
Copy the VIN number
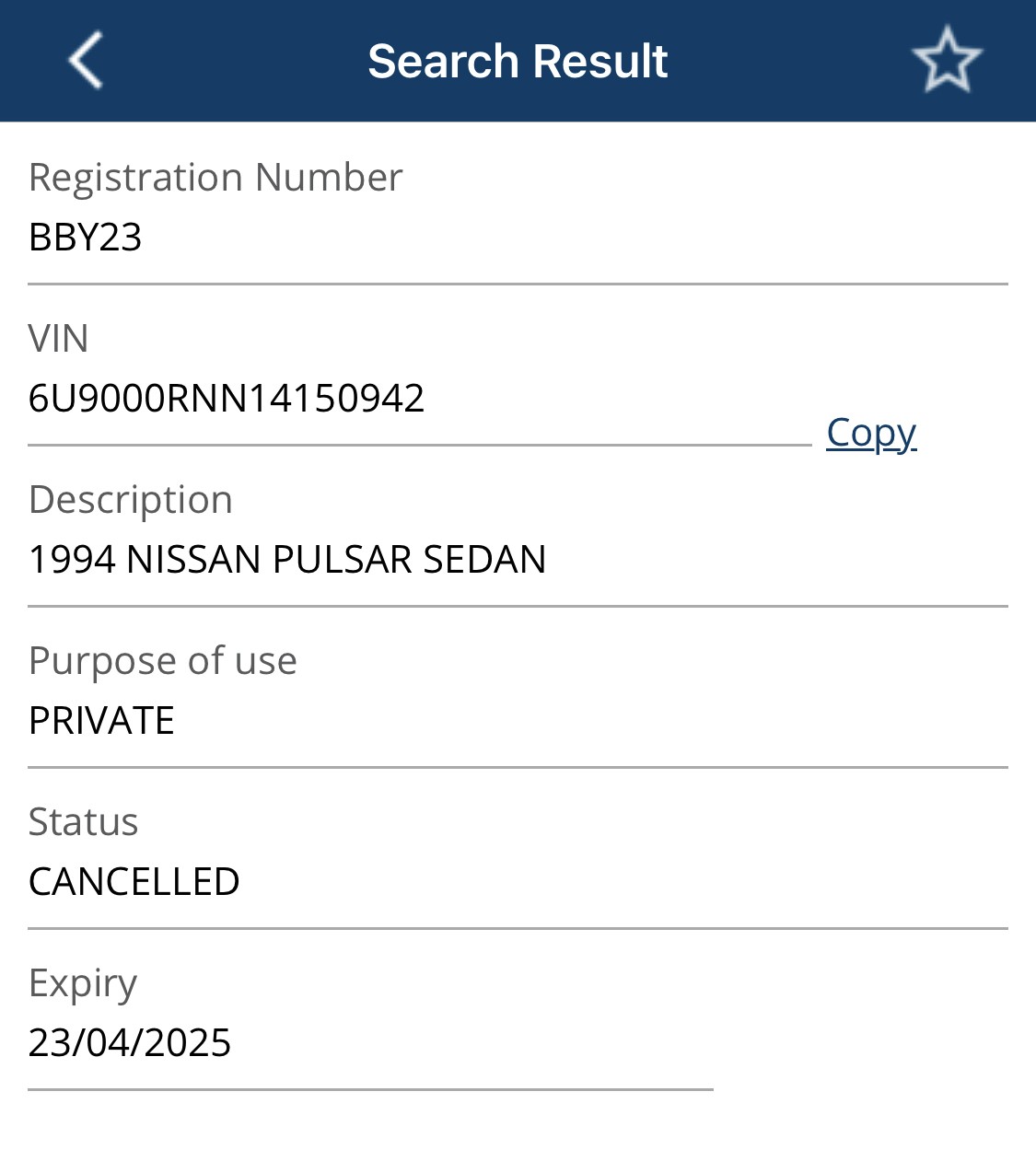[871, 433]
